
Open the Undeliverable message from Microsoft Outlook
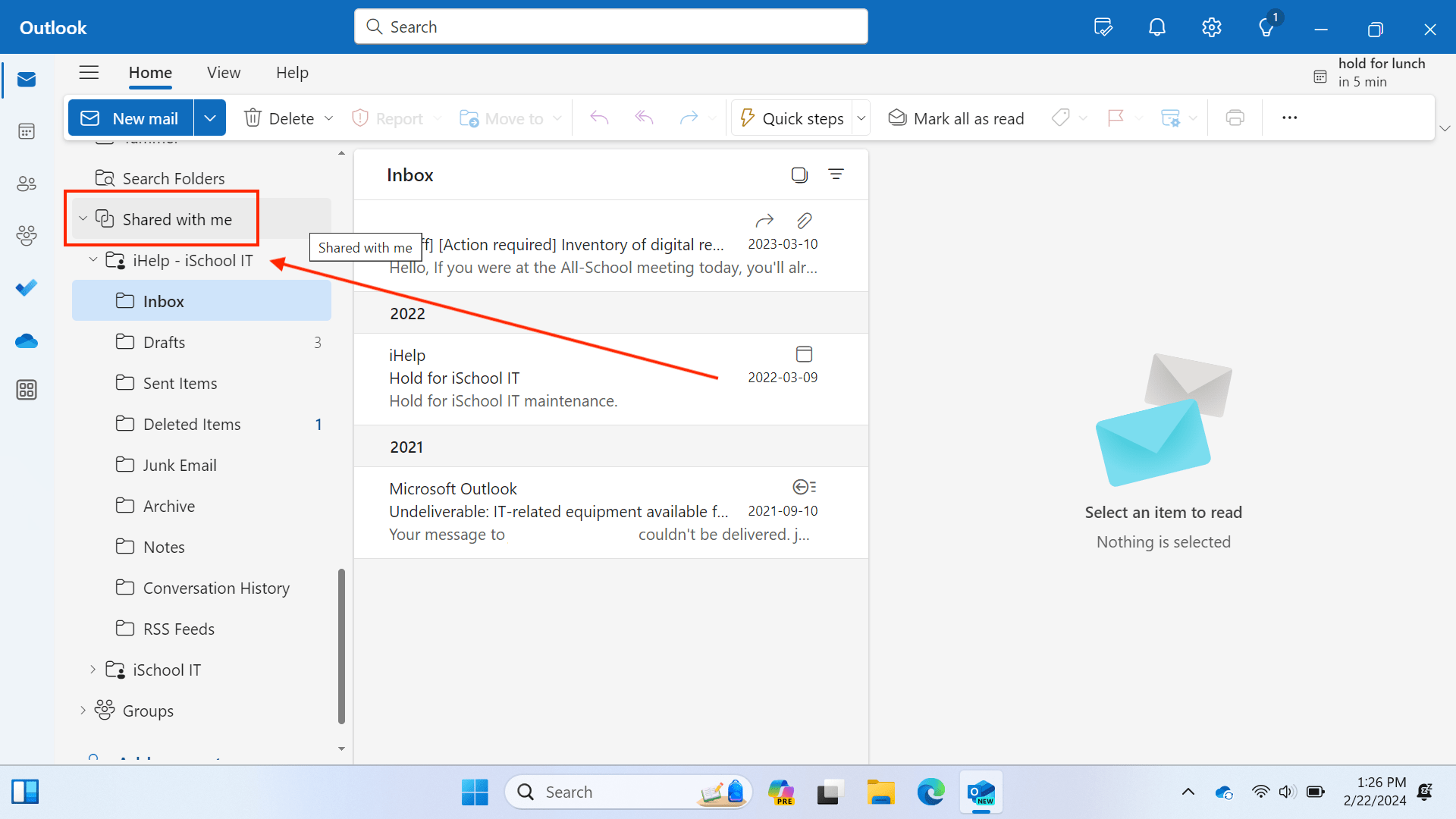pos(611,513)
